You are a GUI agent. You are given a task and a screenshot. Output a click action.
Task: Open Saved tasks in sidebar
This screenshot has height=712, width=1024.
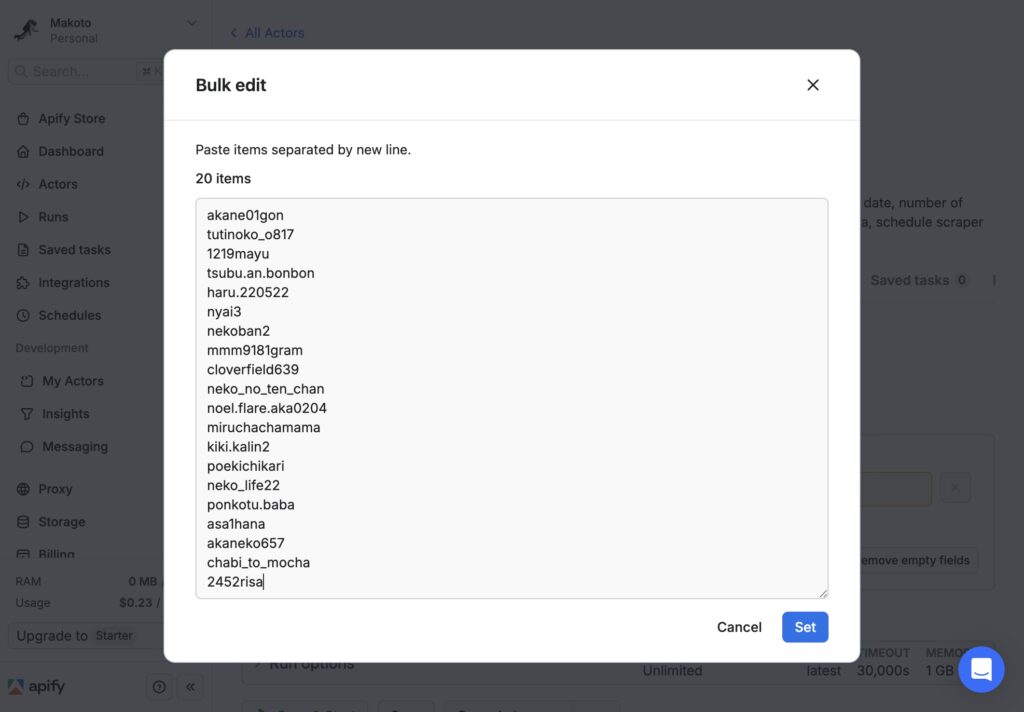pyautogui.click(x=74, y=250)
